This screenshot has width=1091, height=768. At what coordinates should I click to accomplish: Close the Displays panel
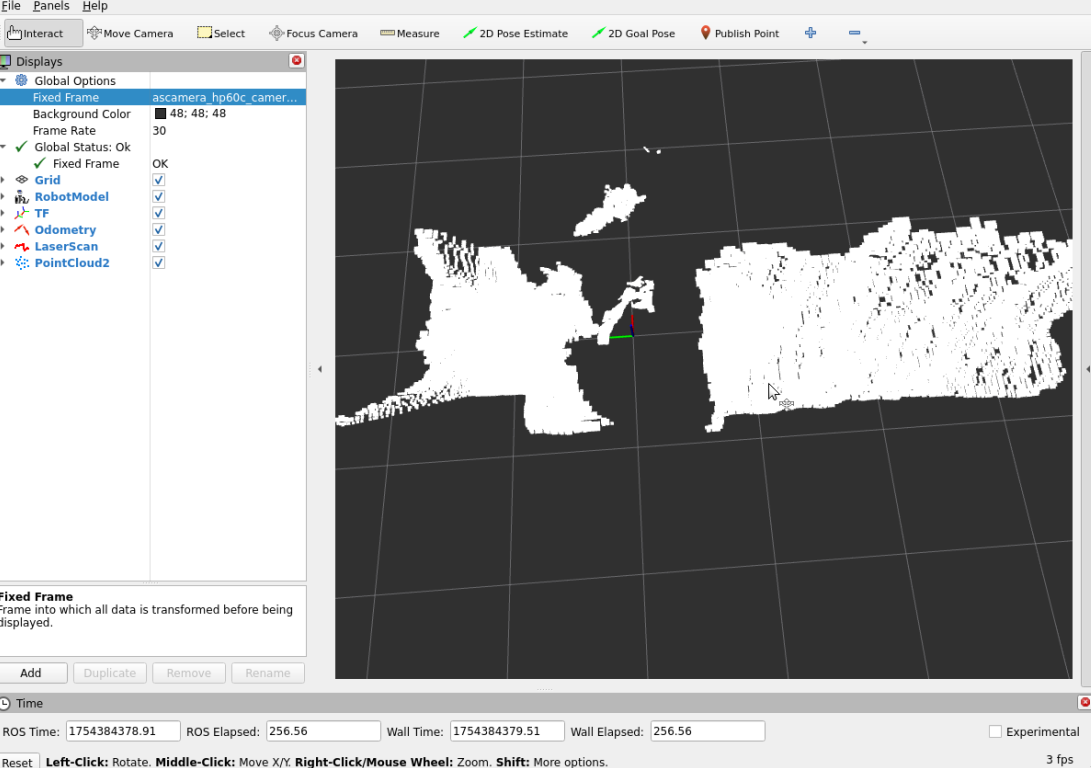pyautogui.click(x=296, y=61)
